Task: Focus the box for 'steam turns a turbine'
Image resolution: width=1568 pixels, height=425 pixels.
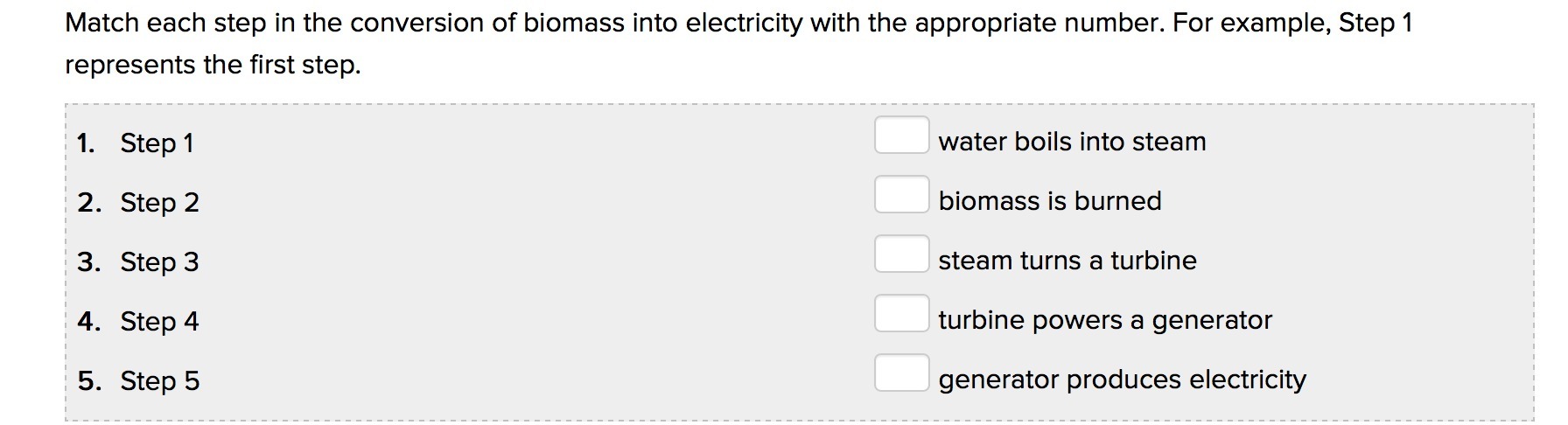Action: 901,254
